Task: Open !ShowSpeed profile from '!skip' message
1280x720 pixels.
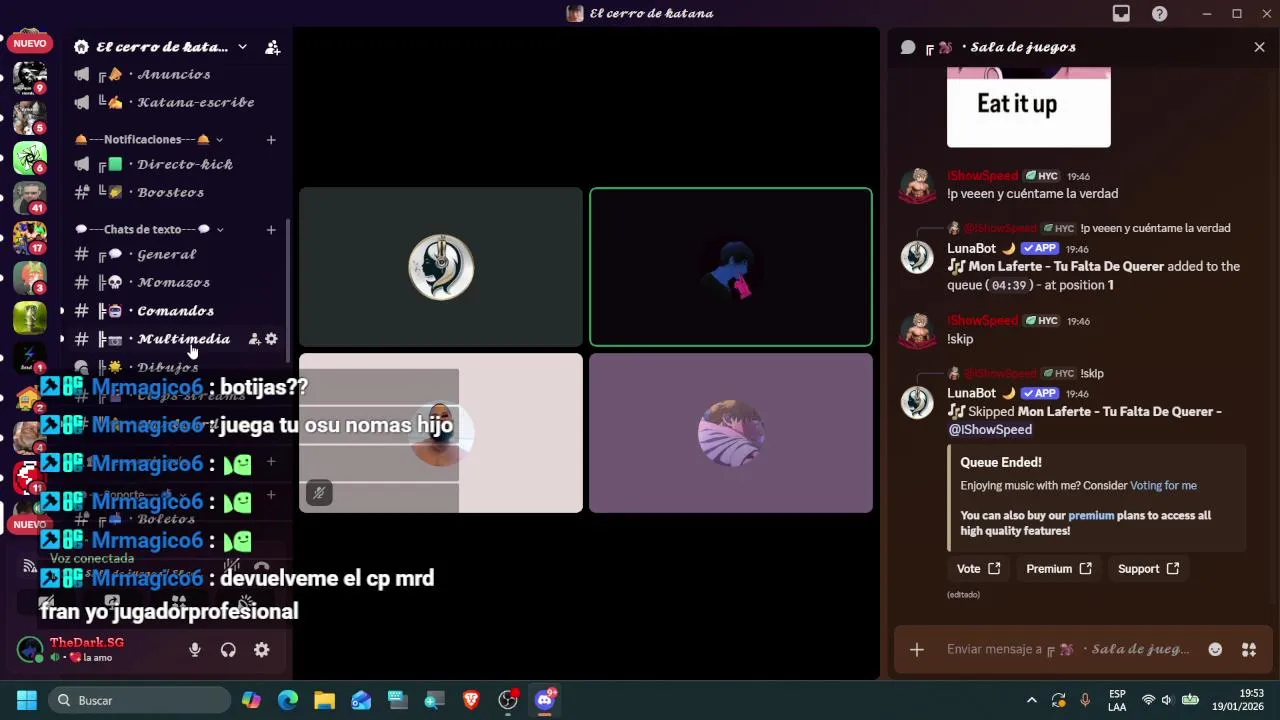Action: [x=917, y=329]
